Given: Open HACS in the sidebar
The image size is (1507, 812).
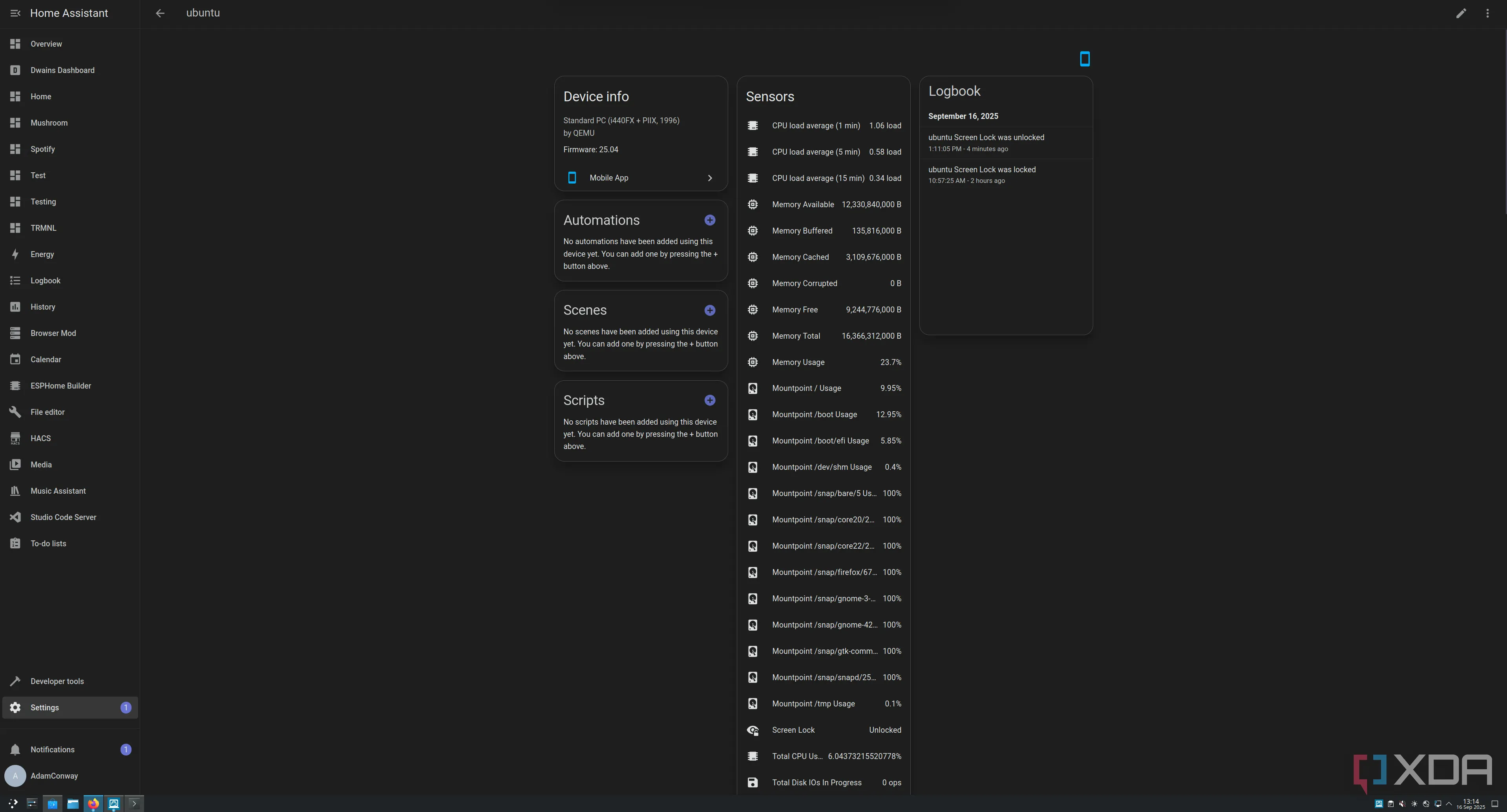Looking at the screenshot, I should [x=40, y=438].
